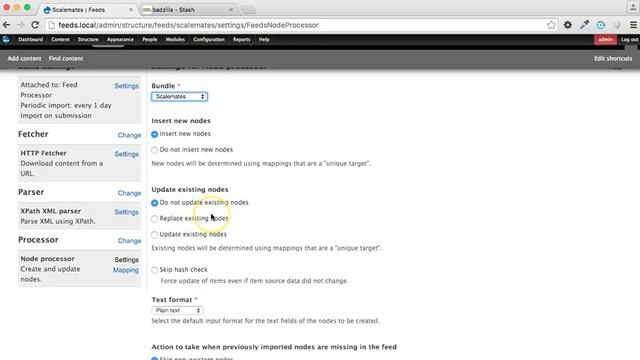
Task: Click the browser address bar
Action: (300, 25)
